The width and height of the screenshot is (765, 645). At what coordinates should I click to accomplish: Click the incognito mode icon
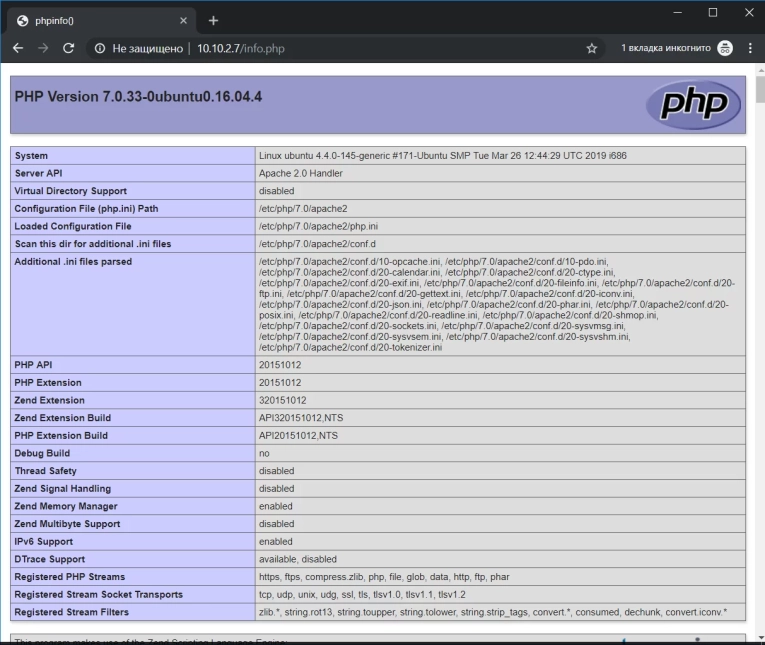(x=725, y=48)
